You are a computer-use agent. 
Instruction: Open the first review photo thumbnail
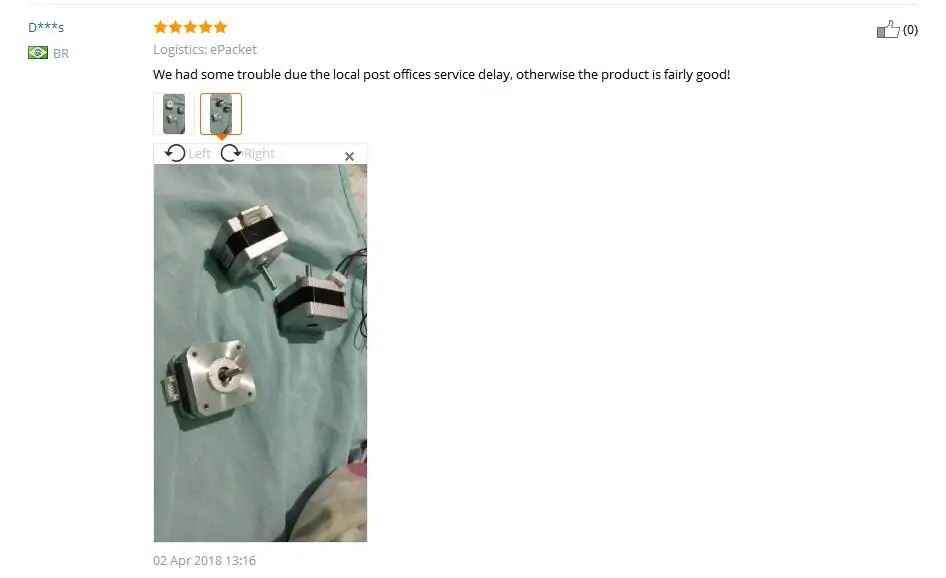point(174,114)
